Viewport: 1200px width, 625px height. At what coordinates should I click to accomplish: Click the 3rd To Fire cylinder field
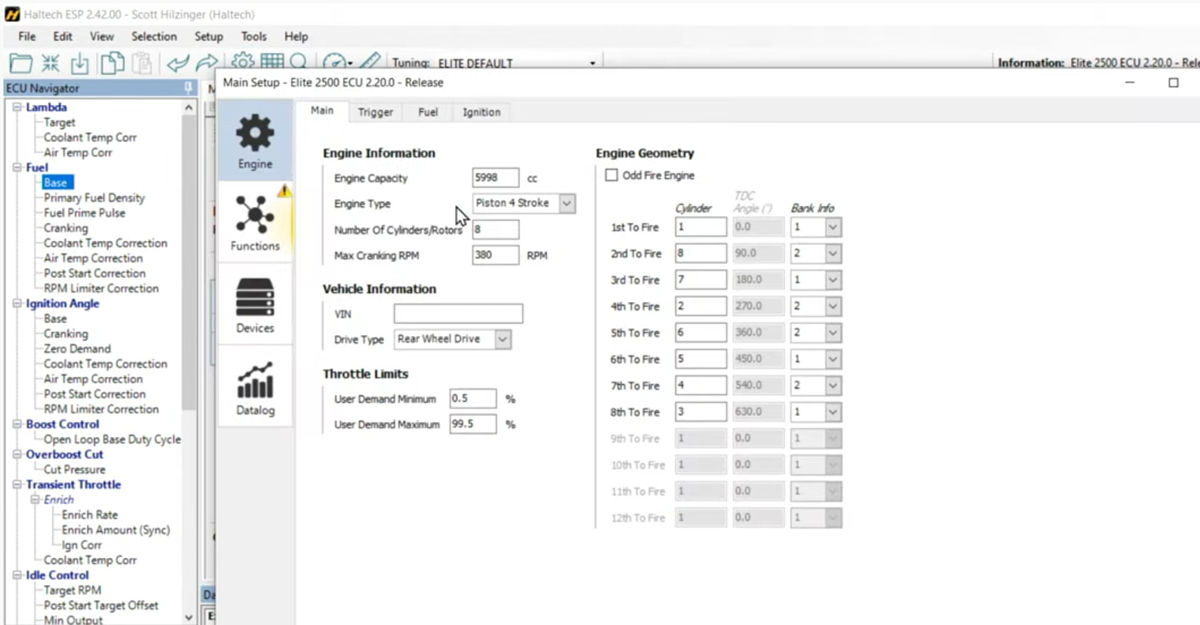pyautogui.click(x=700, y=280)
